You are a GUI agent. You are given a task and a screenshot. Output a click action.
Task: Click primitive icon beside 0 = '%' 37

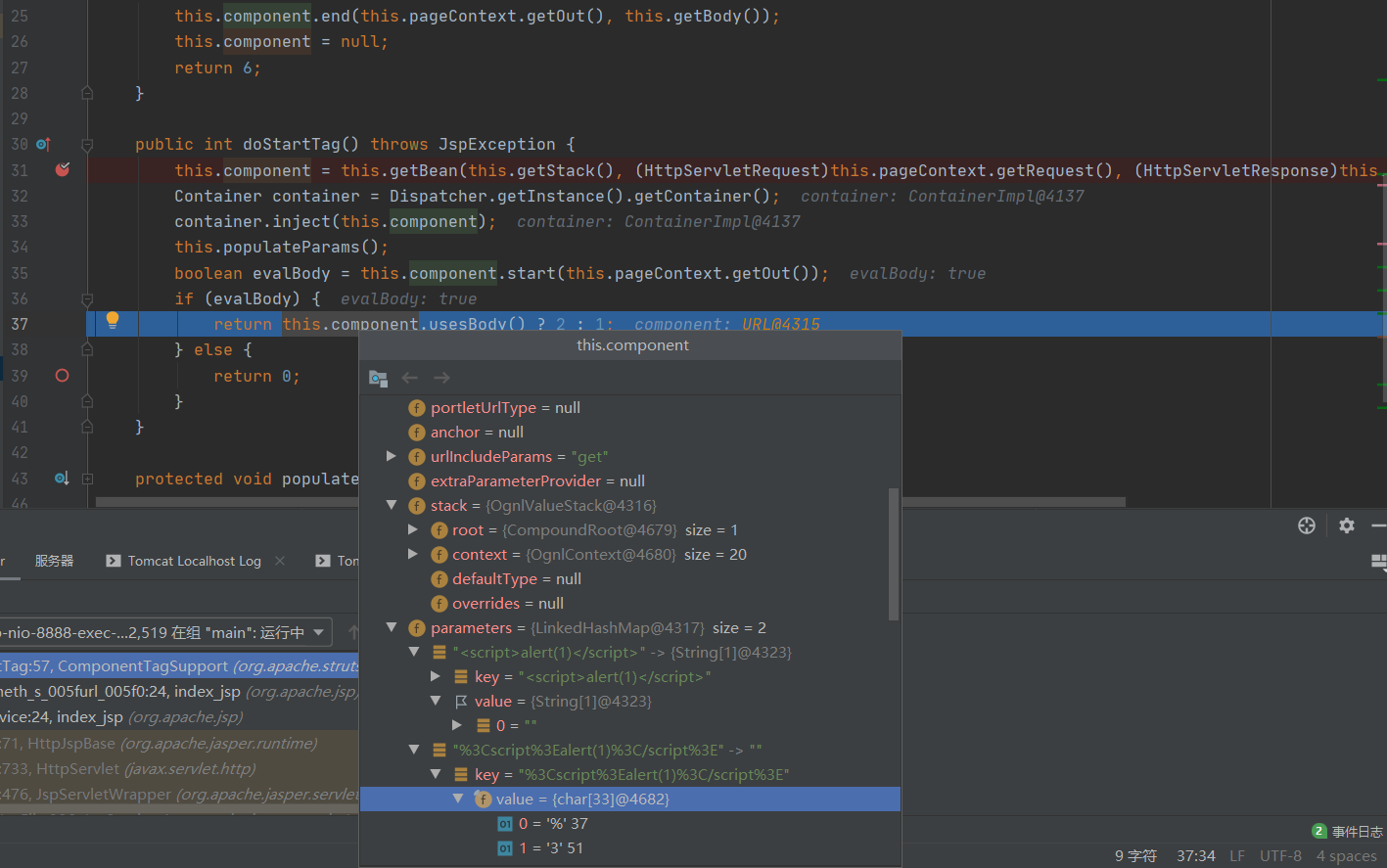tap(505, 823)
